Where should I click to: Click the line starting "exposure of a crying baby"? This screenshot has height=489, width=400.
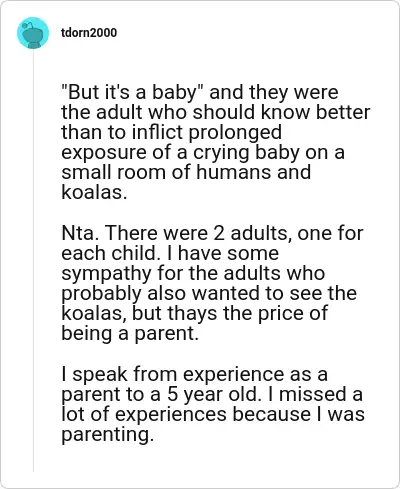203,153
